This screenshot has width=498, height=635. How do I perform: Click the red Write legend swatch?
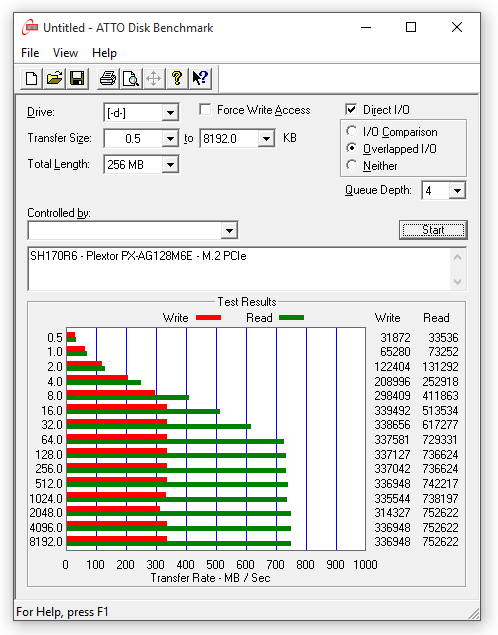(x=209, y=318)
